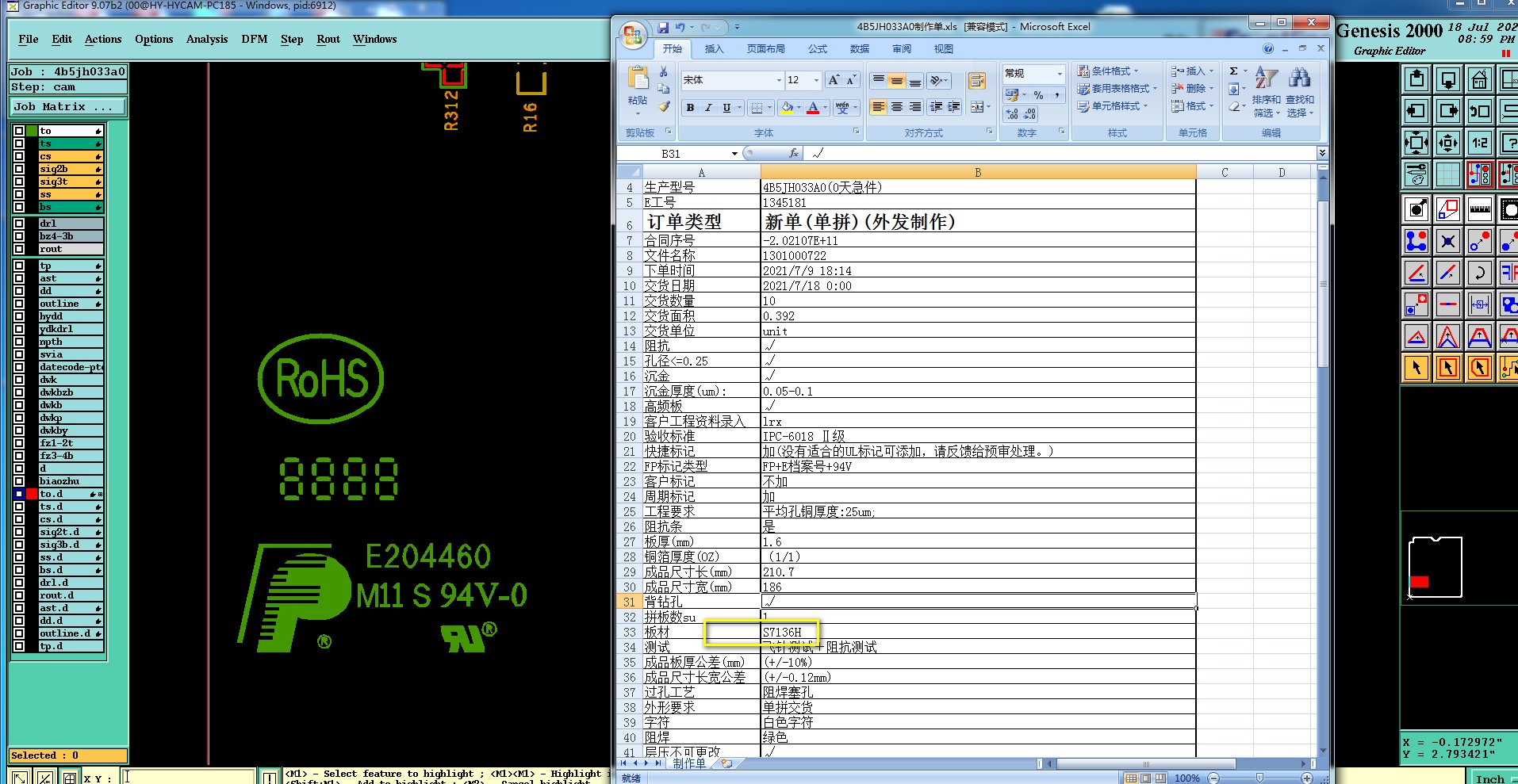Click the Job Matrix button
1518x784 pixels.
(68, 107)
